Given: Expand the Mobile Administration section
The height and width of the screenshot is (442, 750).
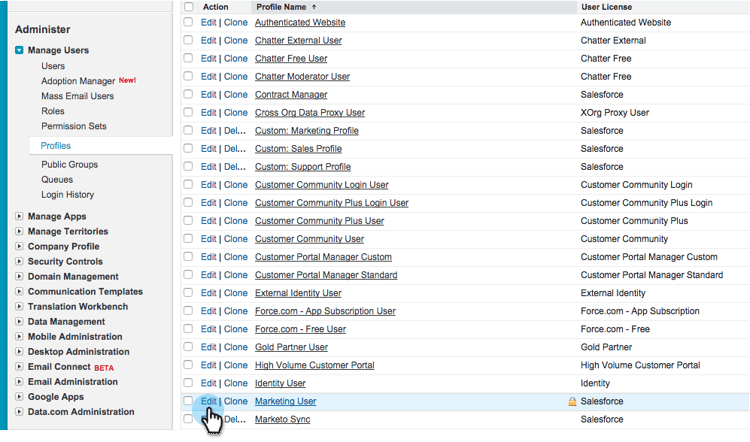Looking at the screenshot, I should point(19,336).
